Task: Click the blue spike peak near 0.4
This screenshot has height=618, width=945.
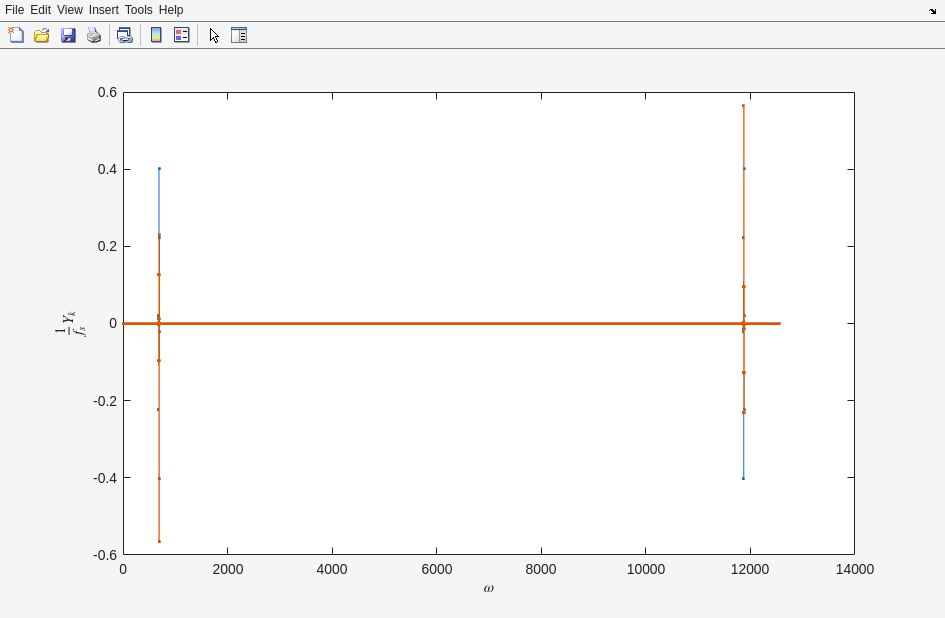Action: click(x=159, y=169)
